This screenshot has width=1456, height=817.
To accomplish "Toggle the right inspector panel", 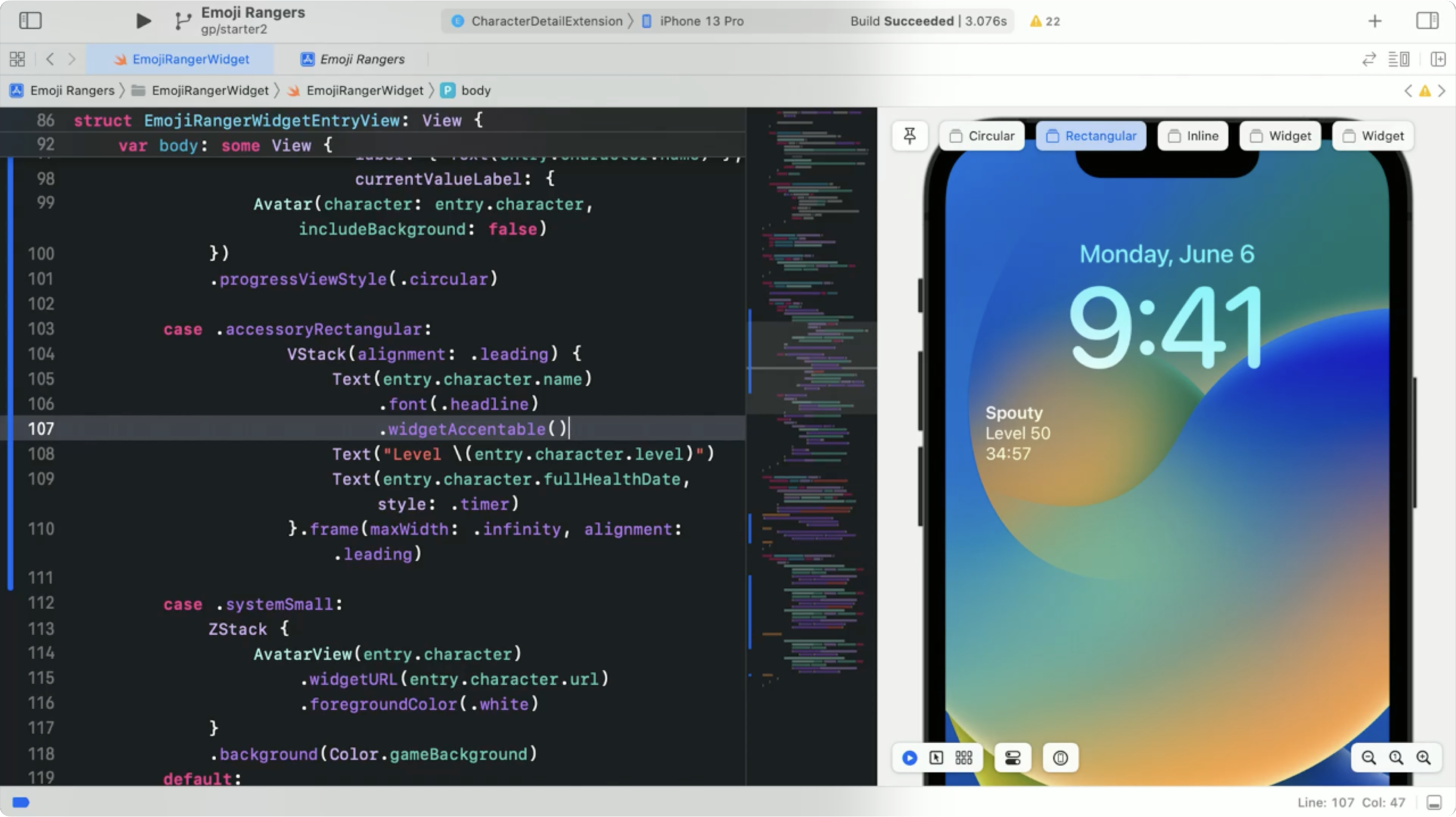I will (1427, 21).
